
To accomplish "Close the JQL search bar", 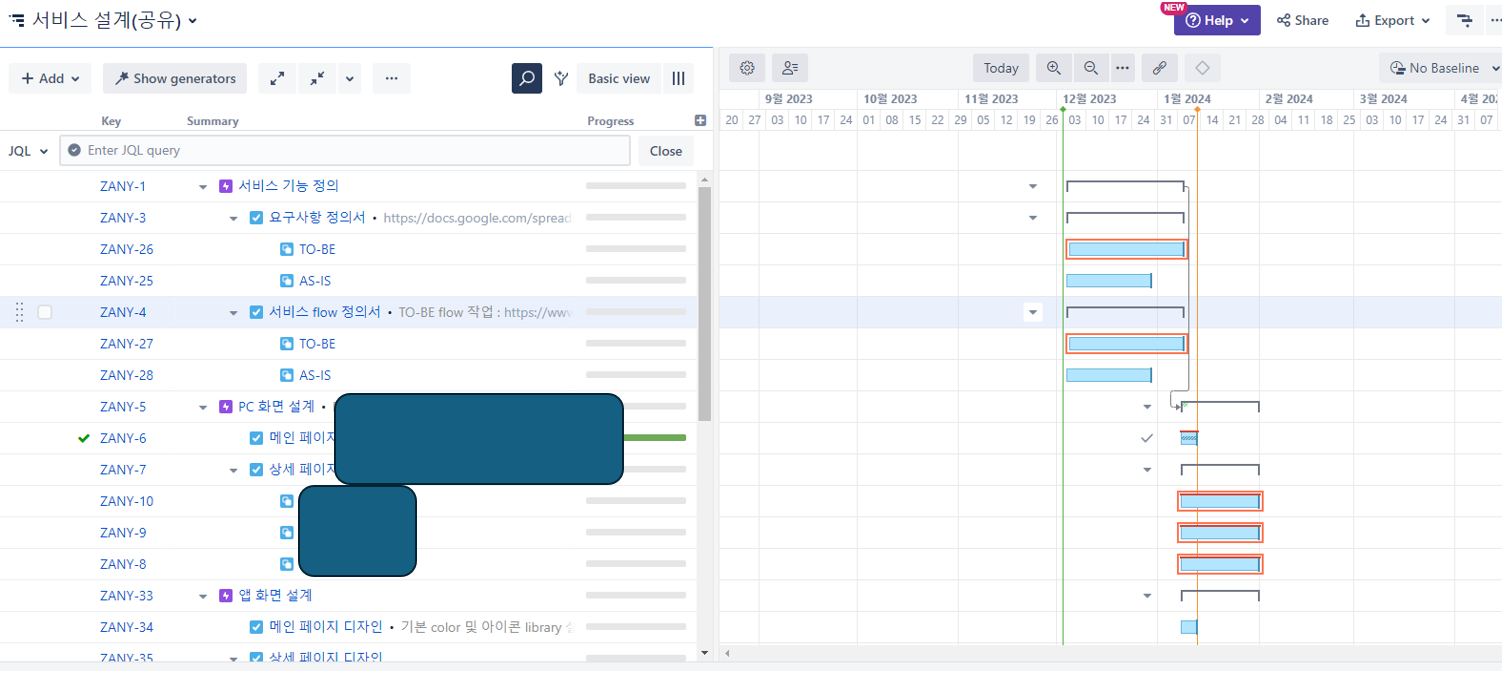I will click(666, 151).
